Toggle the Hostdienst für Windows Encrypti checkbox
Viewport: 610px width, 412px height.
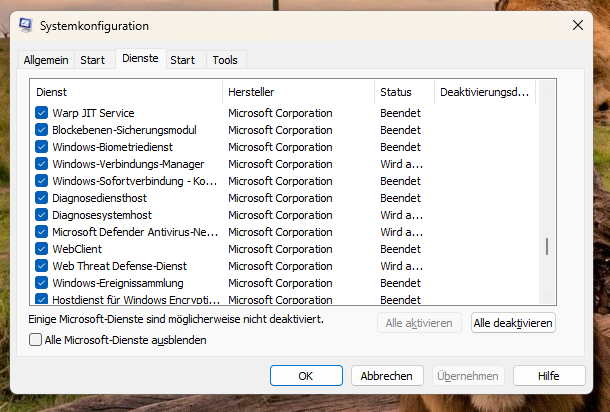pyautogui.click(x=42, y=299)
